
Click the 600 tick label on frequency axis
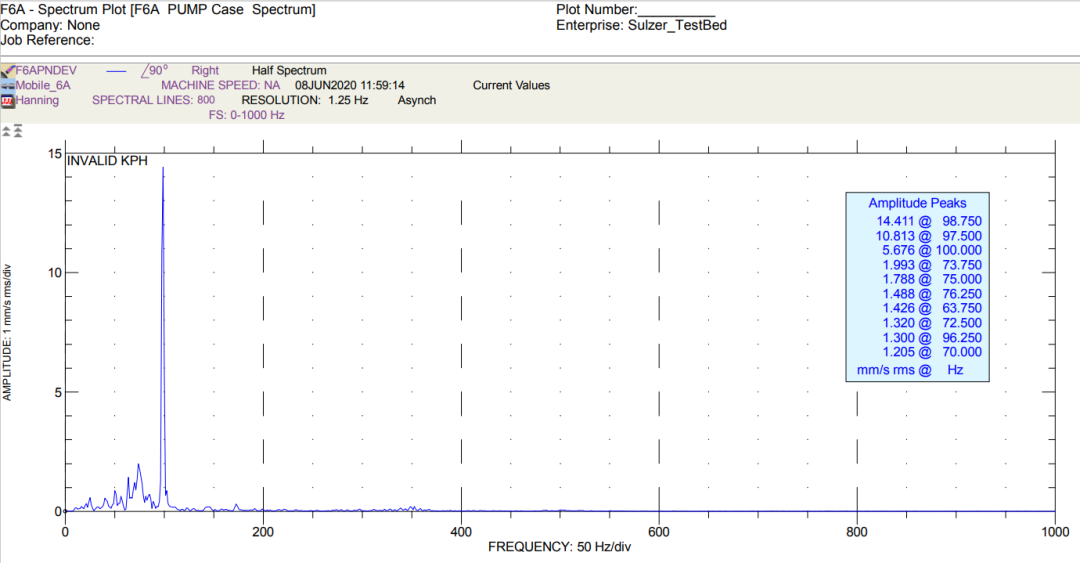(x=659, y=532)
